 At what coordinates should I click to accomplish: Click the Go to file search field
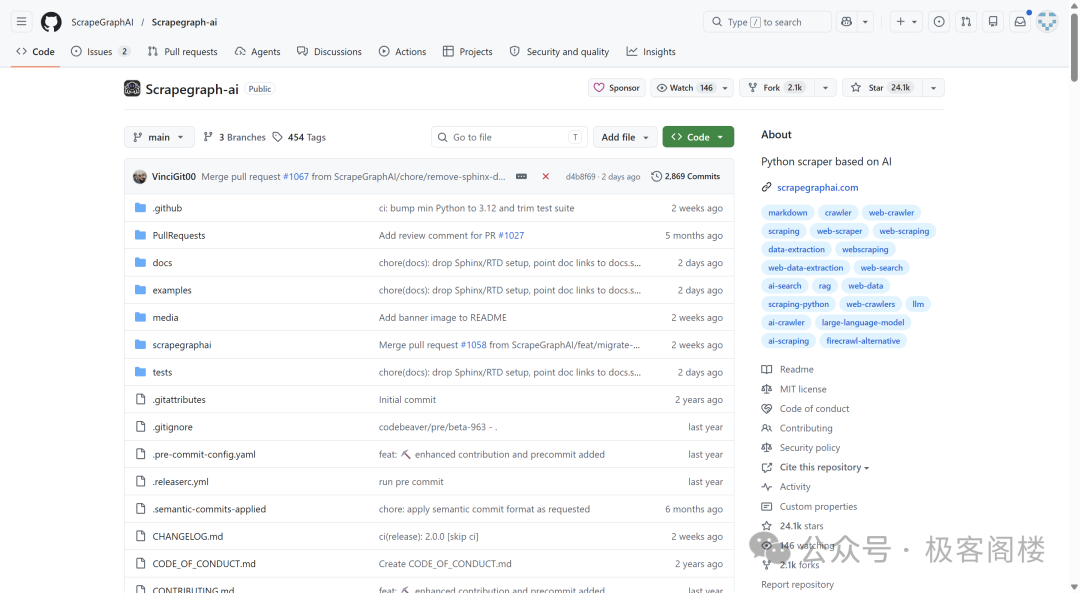point(509,137)
